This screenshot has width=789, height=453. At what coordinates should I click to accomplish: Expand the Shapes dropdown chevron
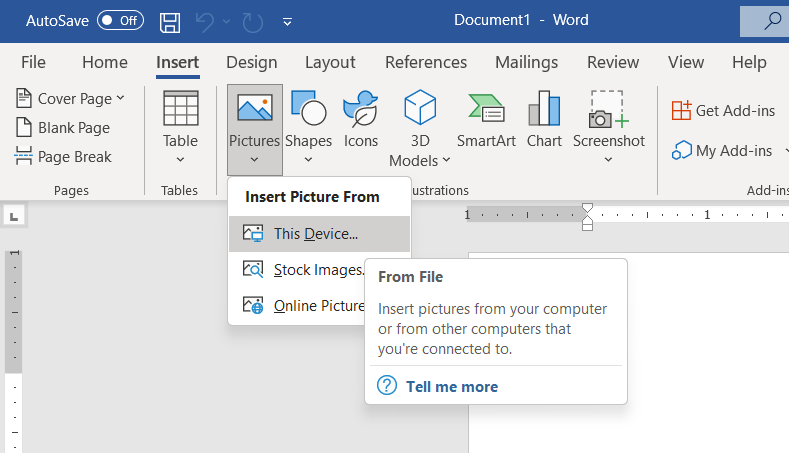click(308, 160)
